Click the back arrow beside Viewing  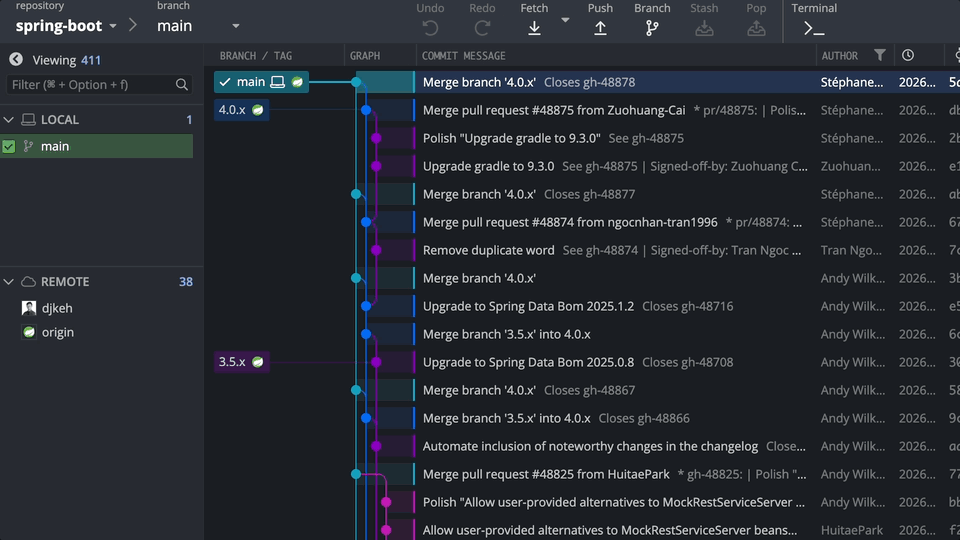click(16, 60)
